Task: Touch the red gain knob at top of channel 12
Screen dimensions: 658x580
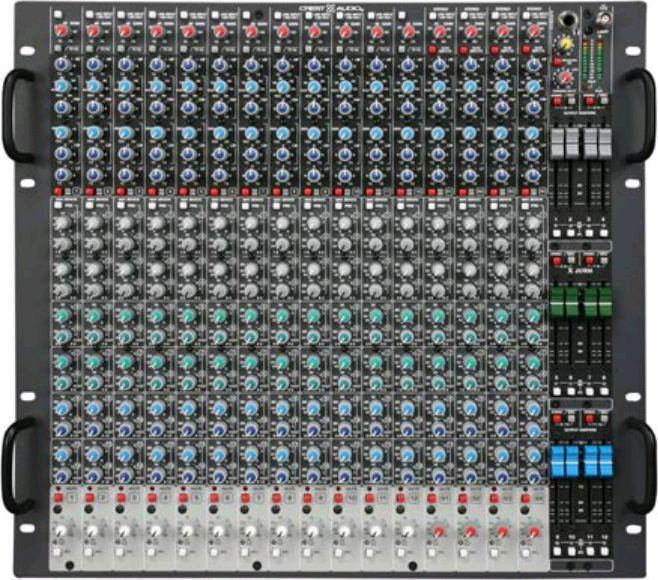Action: click(x=408, y=30)
